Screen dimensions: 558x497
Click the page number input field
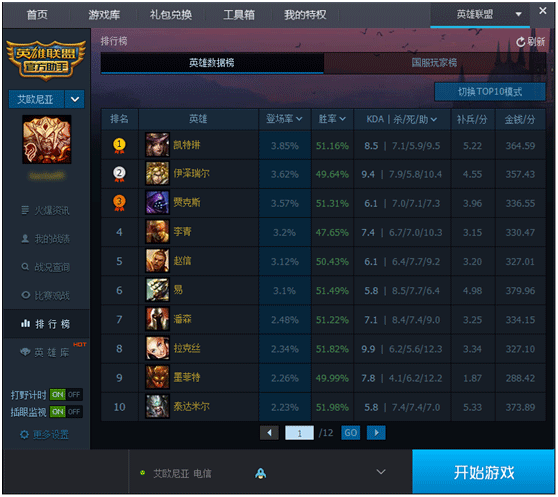[299, 433]
